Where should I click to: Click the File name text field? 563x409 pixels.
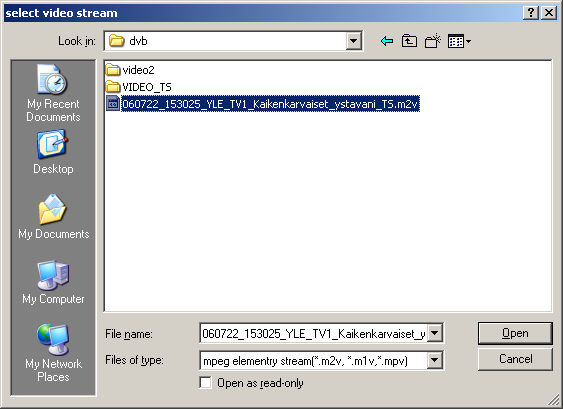(313, 333)
